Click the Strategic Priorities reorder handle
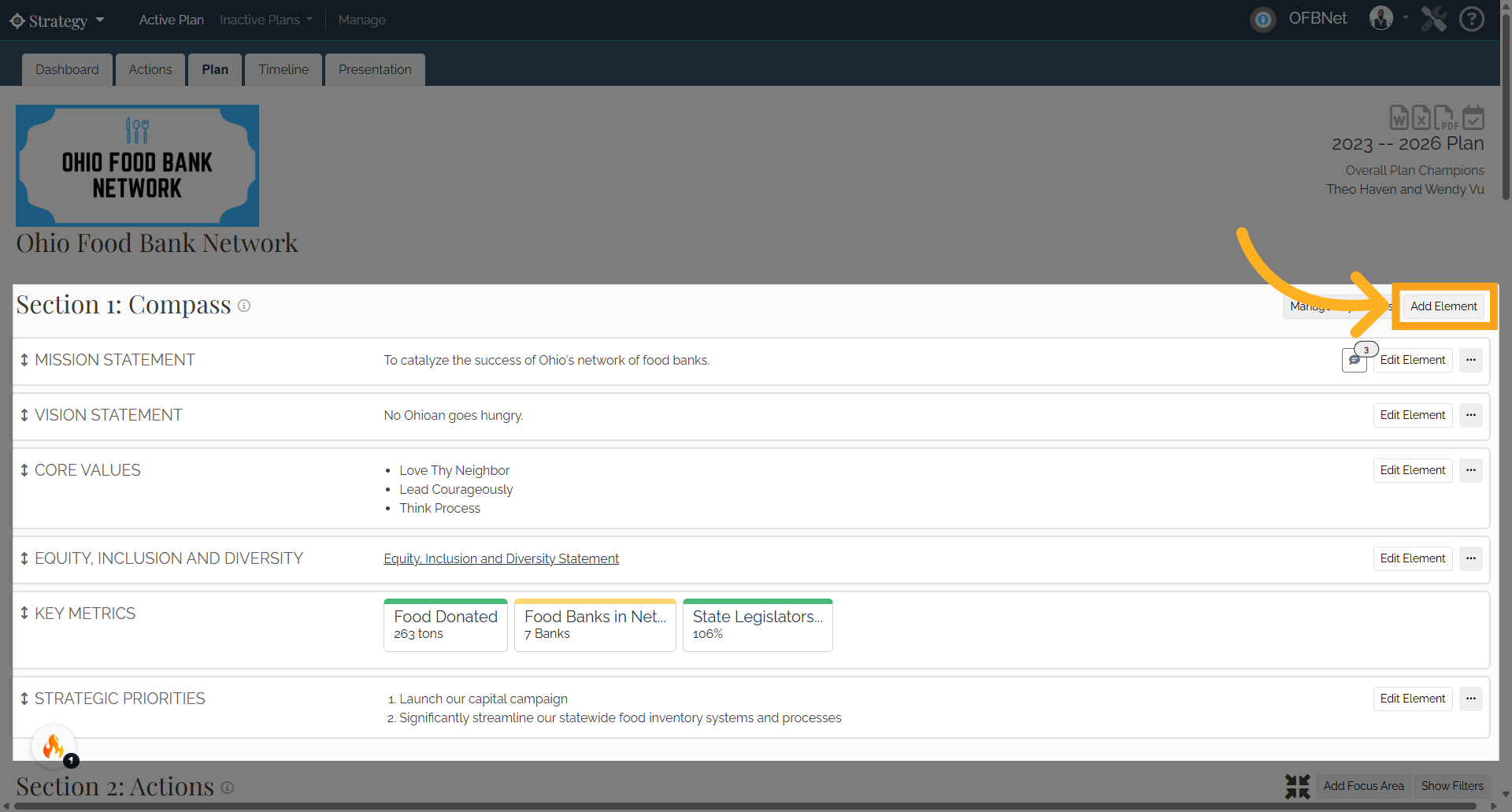Viewport: 1512px width, 812px height. click(x=24, y=699)
